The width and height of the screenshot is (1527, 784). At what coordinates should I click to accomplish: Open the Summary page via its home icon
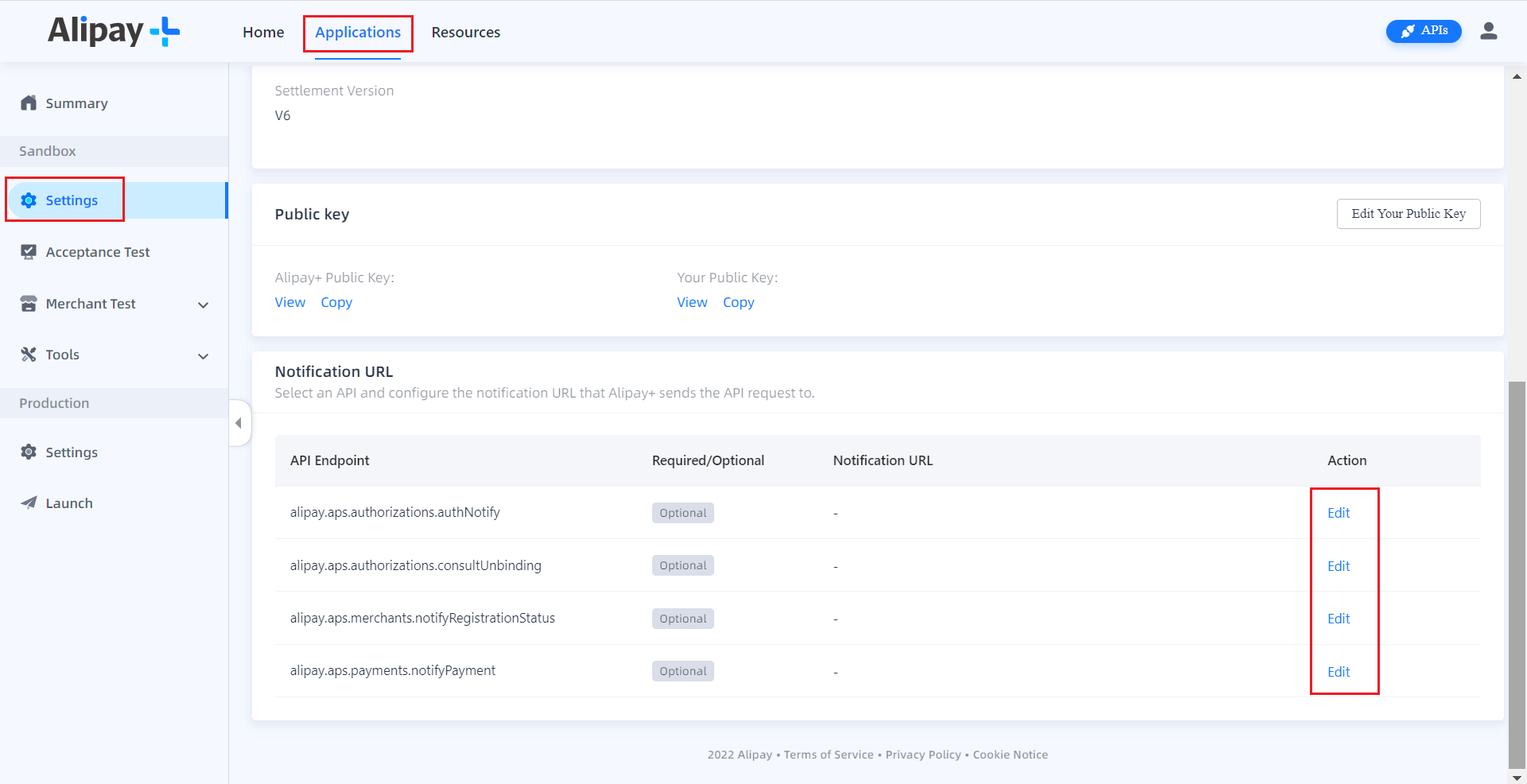(x=29, y=103)
